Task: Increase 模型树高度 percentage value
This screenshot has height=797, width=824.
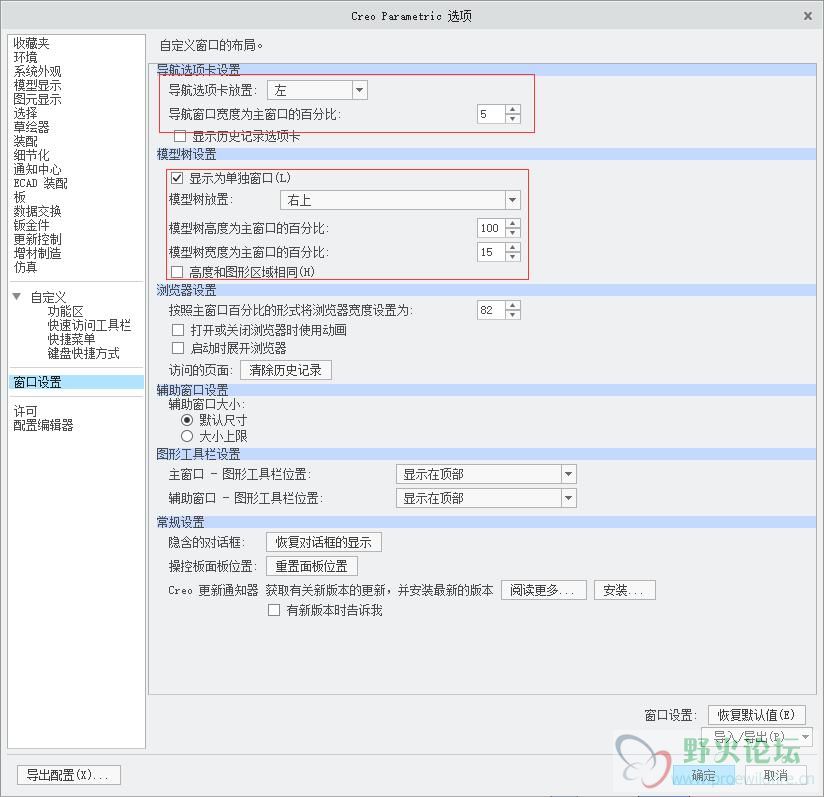Action: 513,223
